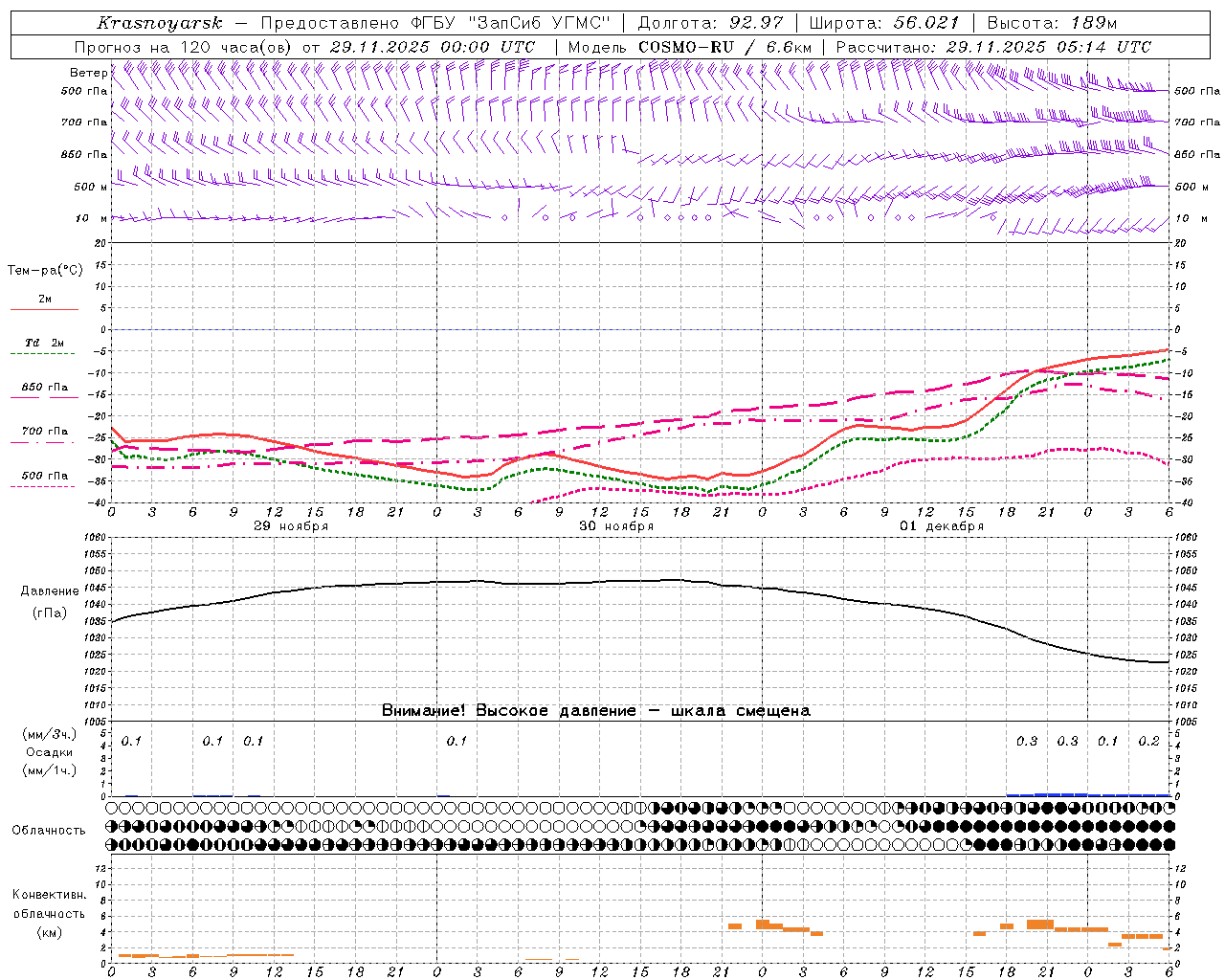Click the 'Внимание! Высокое давление – шкала смещена' warning

(x=596, y=711)
